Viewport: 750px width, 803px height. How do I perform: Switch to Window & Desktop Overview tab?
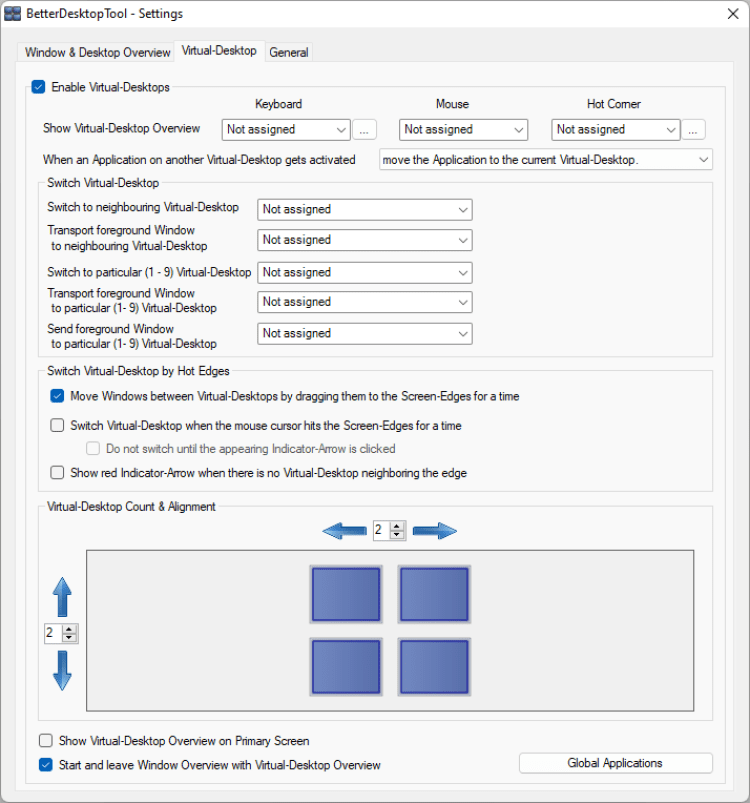97,52
